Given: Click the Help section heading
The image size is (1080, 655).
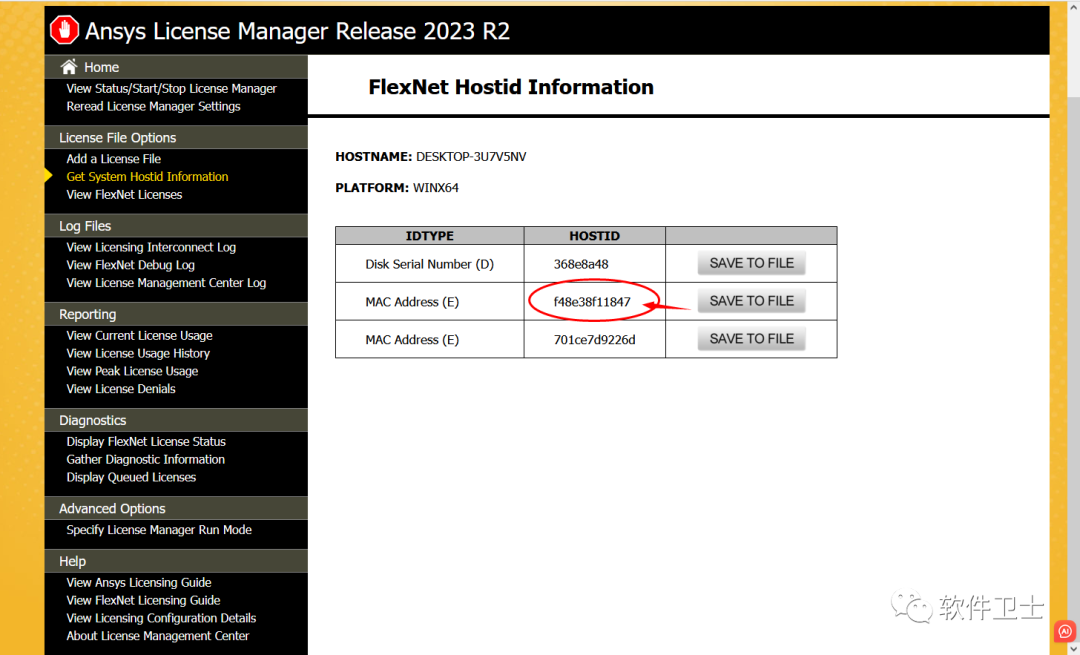Looking at the screenshot, I should coord(72,561).
